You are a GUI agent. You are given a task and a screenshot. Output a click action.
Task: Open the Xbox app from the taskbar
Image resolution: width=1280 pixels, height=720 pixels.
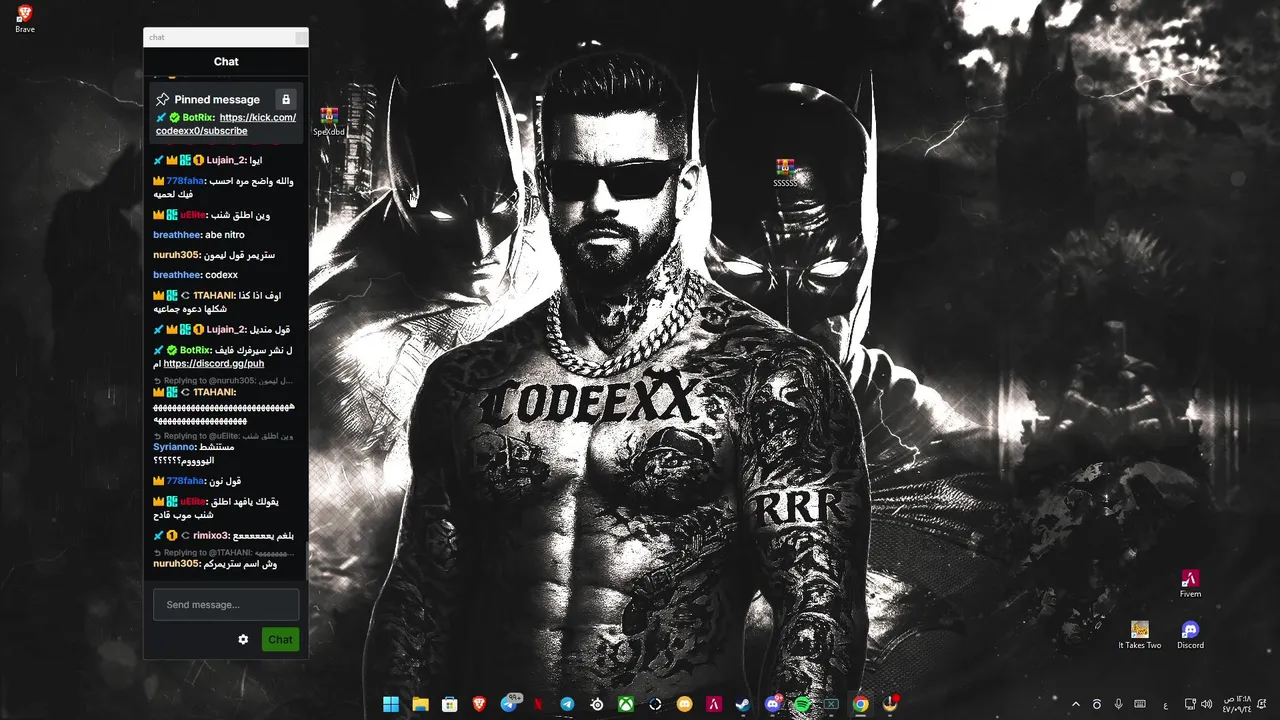pyautogui.click(x=626, y=704)
